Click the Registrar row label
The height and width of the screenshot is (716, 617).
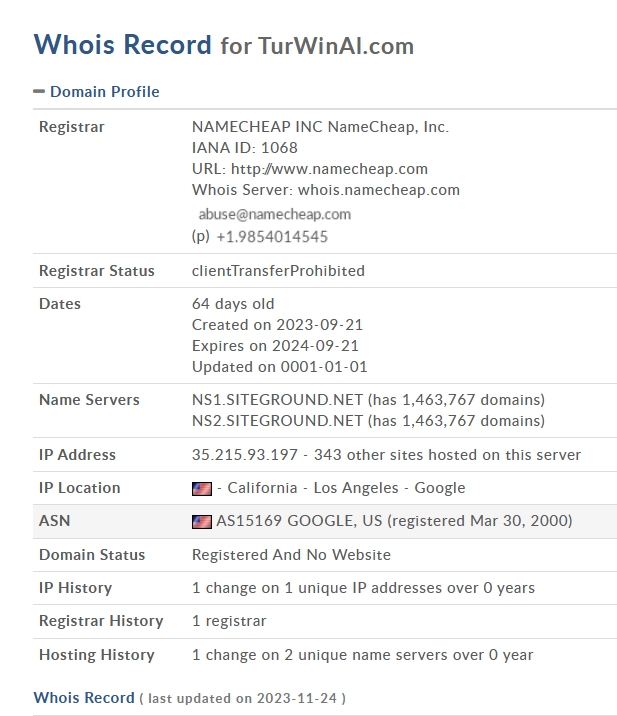pyautogui.click(x=72, y=126)
